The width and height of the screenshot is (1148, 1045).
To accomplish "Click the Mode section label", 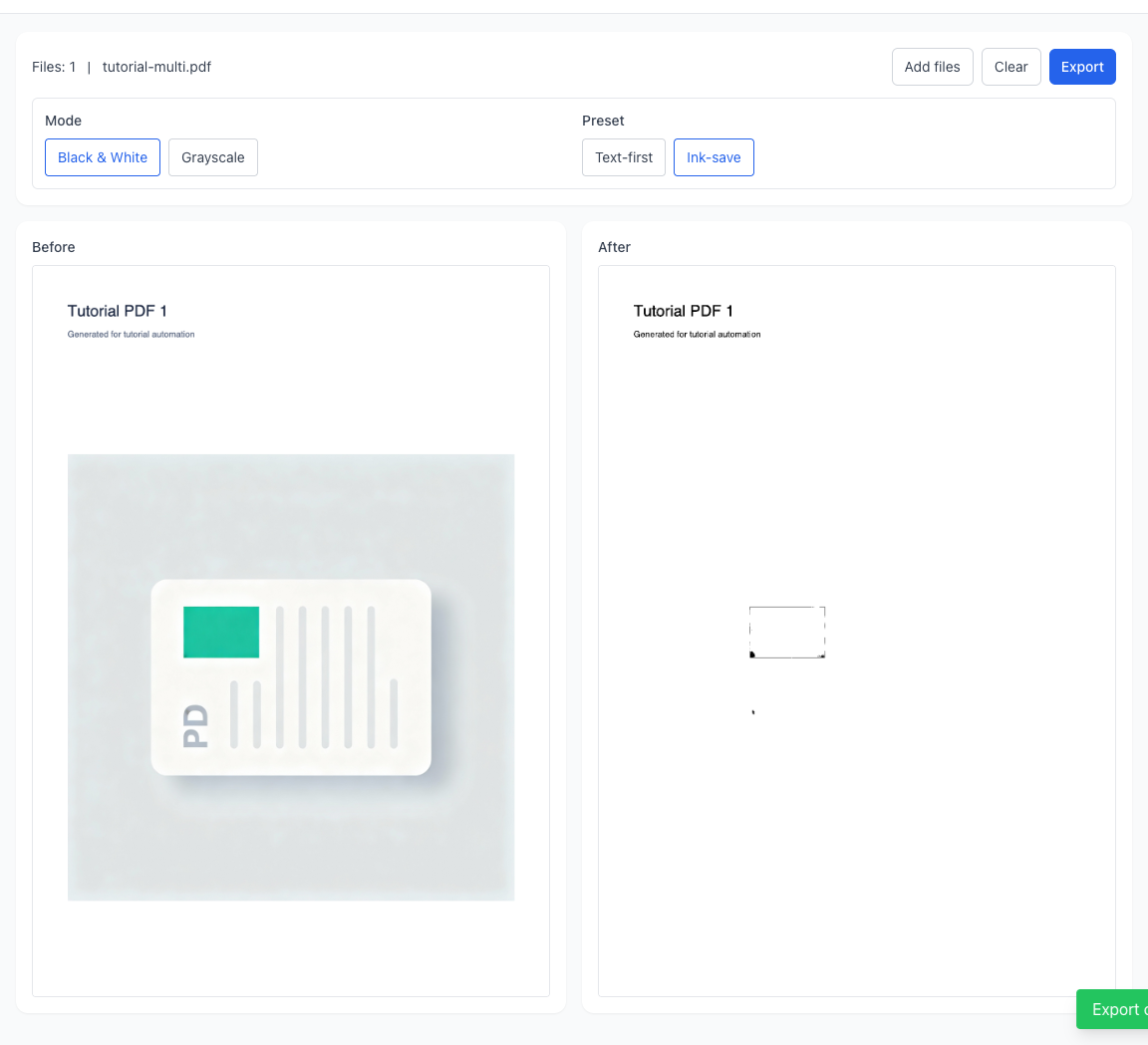I will coord(63,121).
